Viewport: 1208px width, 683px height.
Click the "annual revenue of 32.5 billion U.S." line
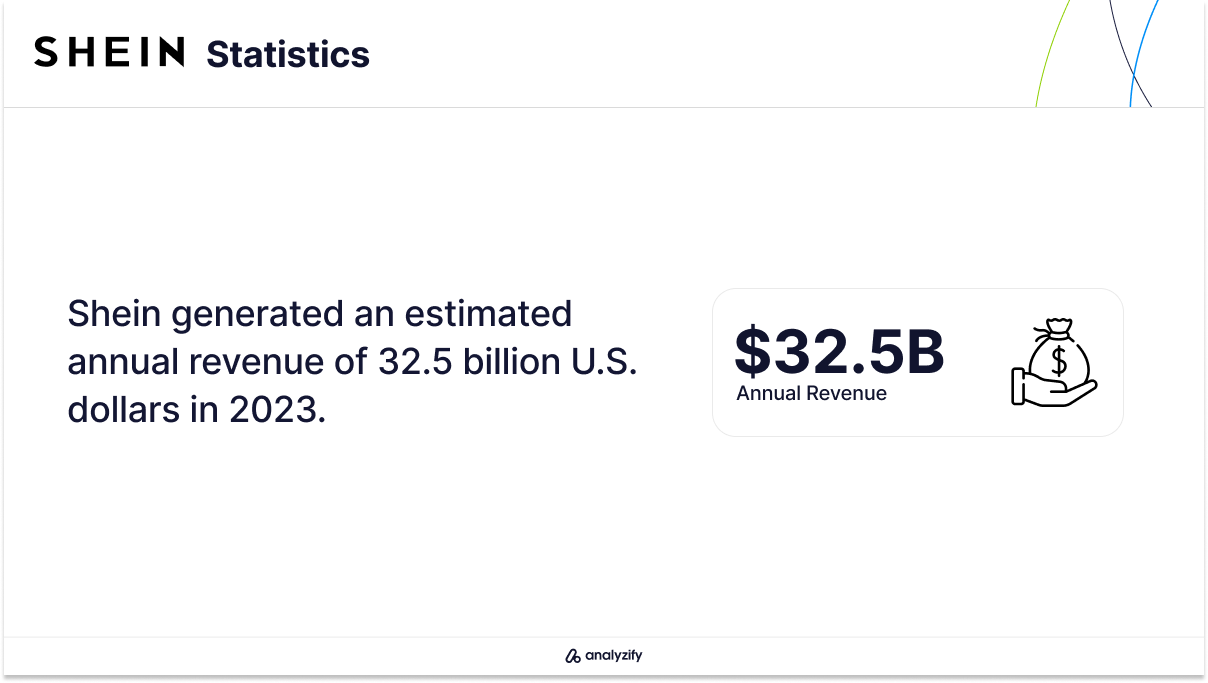coord(352,362)
